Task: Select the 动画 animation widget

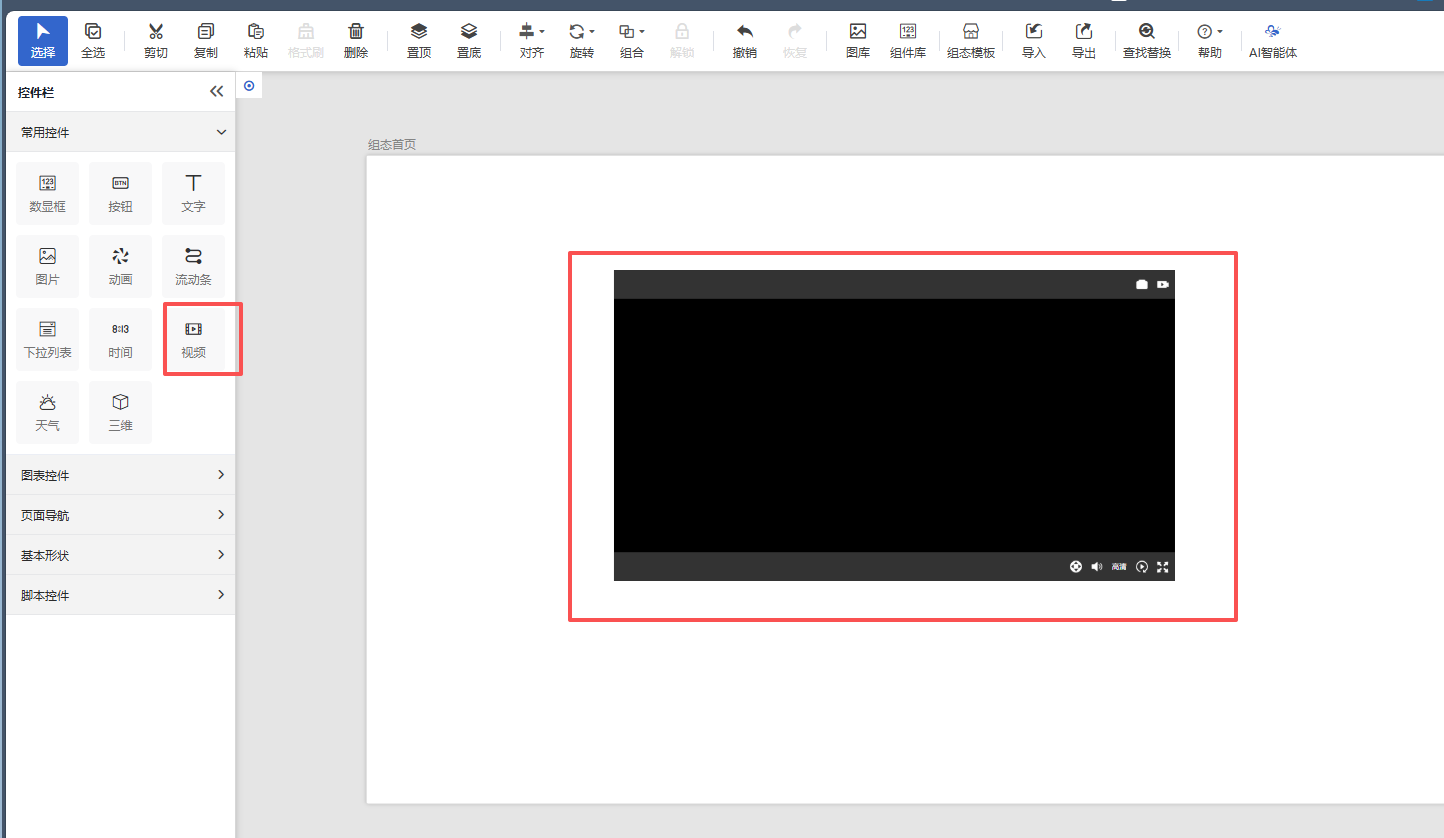Action: pyautogui.click(x=120, y=267)
